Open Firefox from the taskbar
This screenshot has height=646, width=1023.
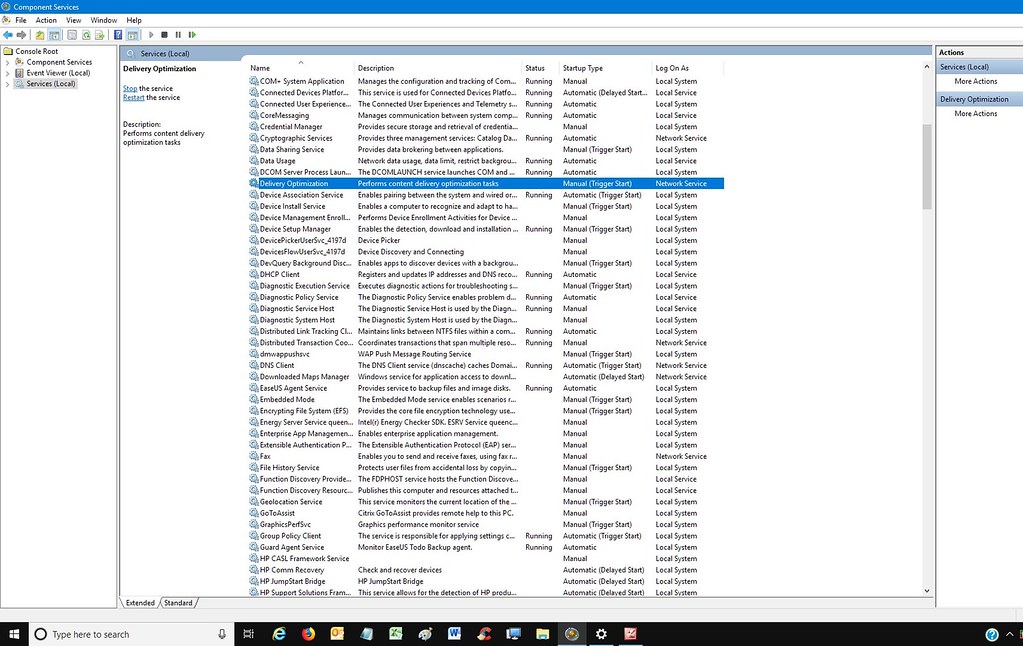click(x=308, y=634)
